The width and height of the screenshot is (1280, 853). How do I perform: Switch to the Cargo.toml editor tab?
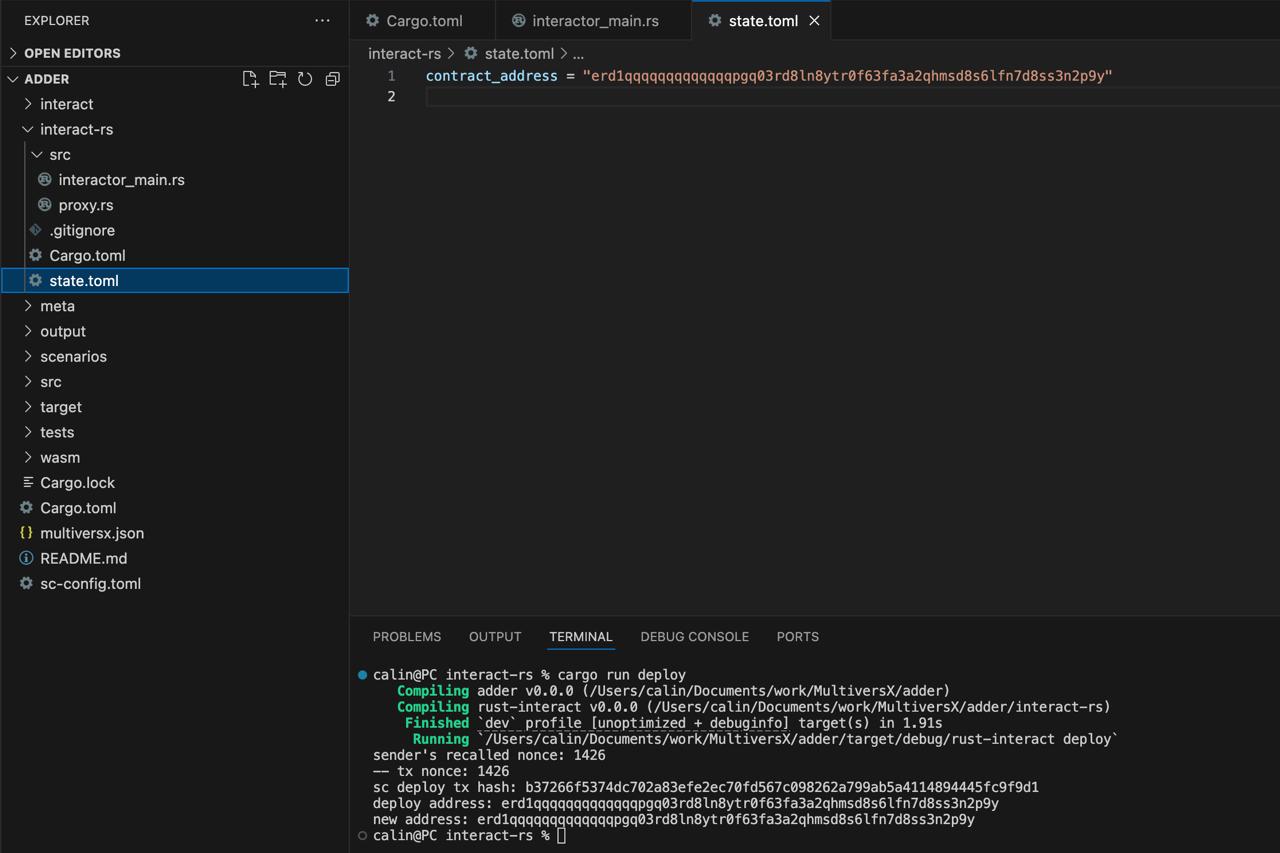click(x=423, y=21)
